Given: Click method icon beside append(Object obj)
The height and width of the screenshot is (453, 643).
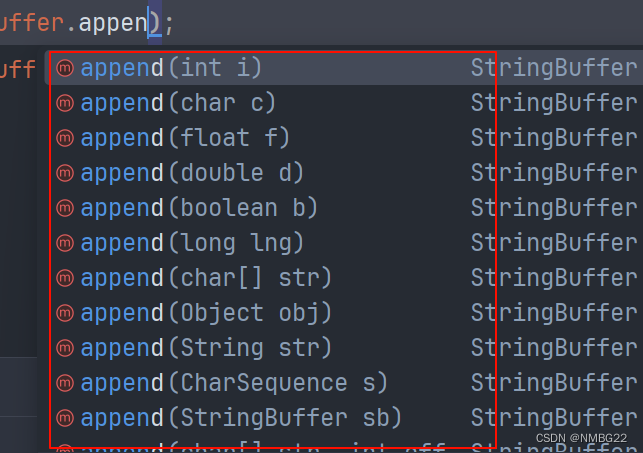Looking at the screenshot, I should 65,313.
